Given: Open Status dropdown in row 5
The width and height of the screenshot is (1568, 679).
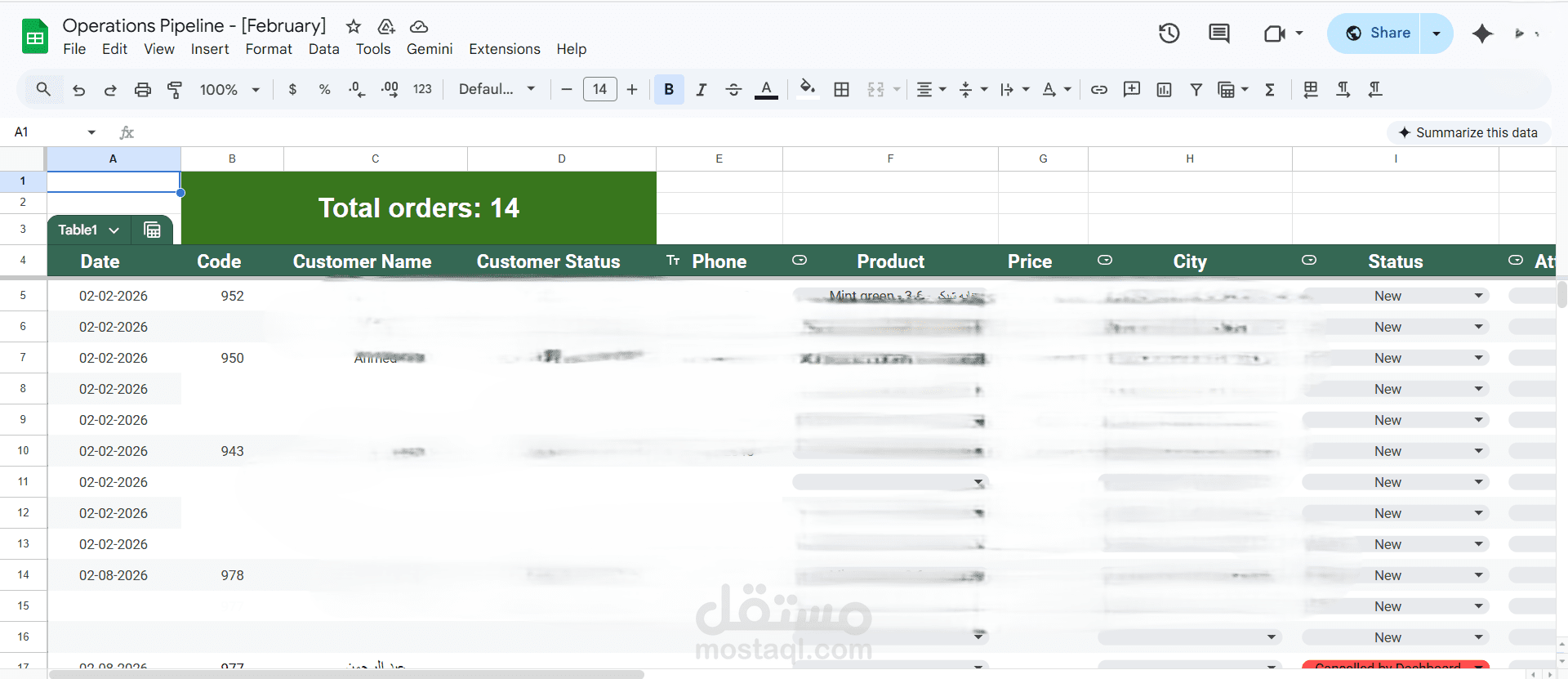Looking at the screenshot, I should pyautogui.click(x=1478, y=296).
